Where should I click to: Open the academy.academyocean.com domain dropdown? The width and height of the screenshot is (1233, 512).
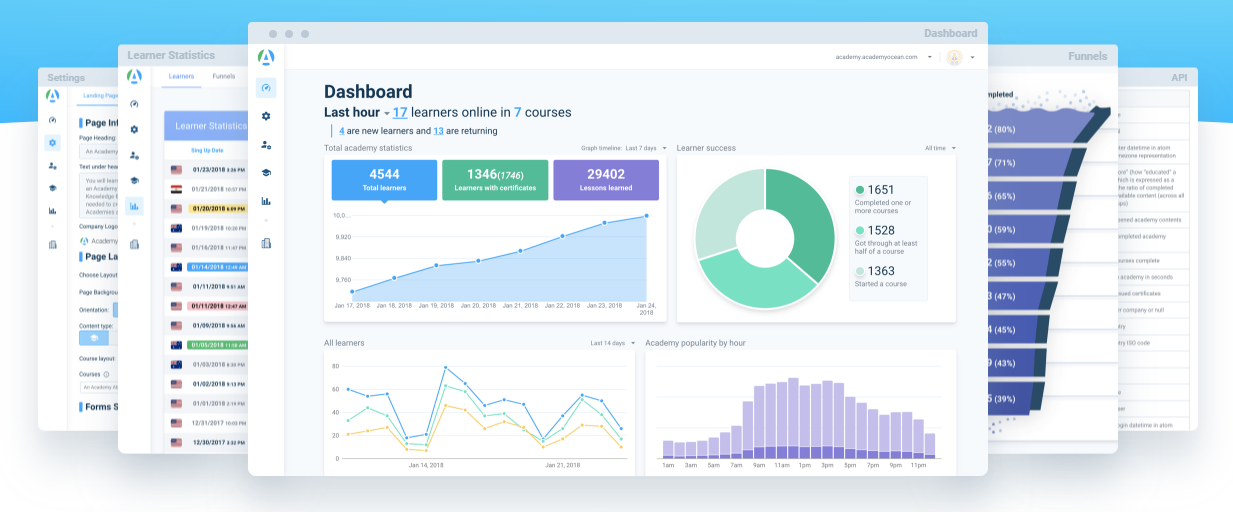click(x=929, y=57)
